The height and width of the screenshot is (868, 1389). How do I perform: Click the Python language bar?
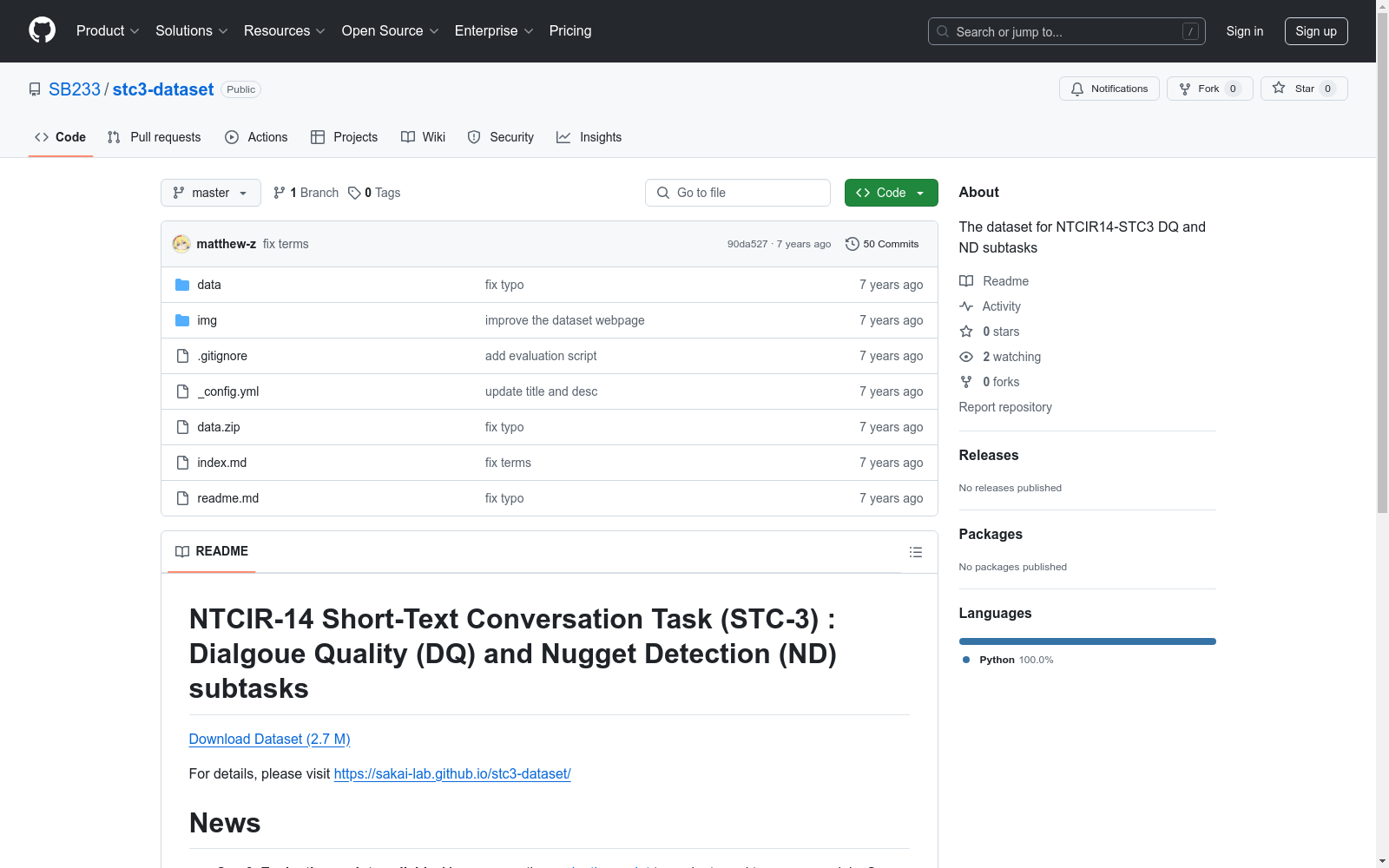1088,641
